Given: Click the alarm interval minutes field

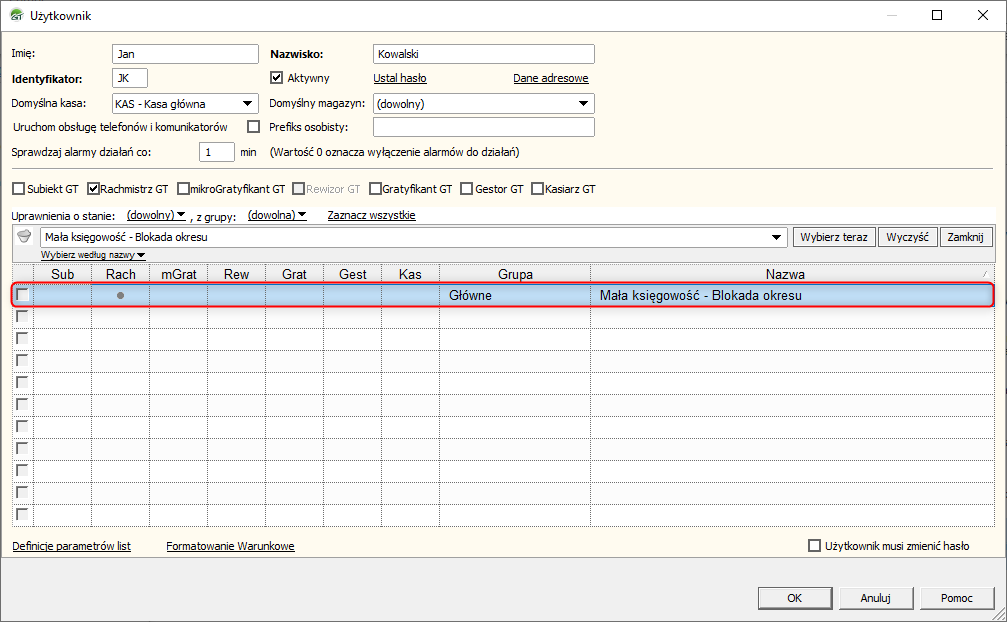Looking at the screenshot, I should [x=216, y=152].
